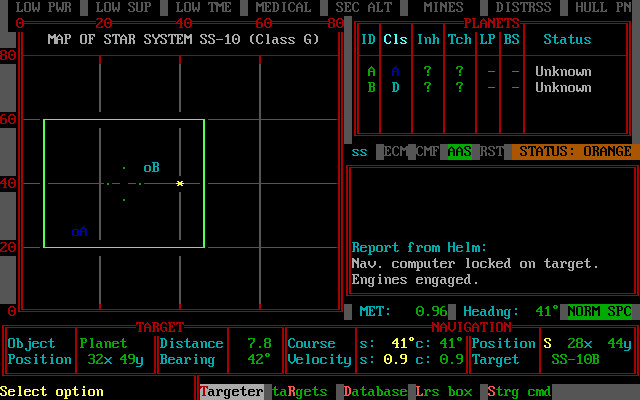Click planet oA marker on star map
Image resolution: width=640 pixels, height=400 pixels.
(80, 231)
